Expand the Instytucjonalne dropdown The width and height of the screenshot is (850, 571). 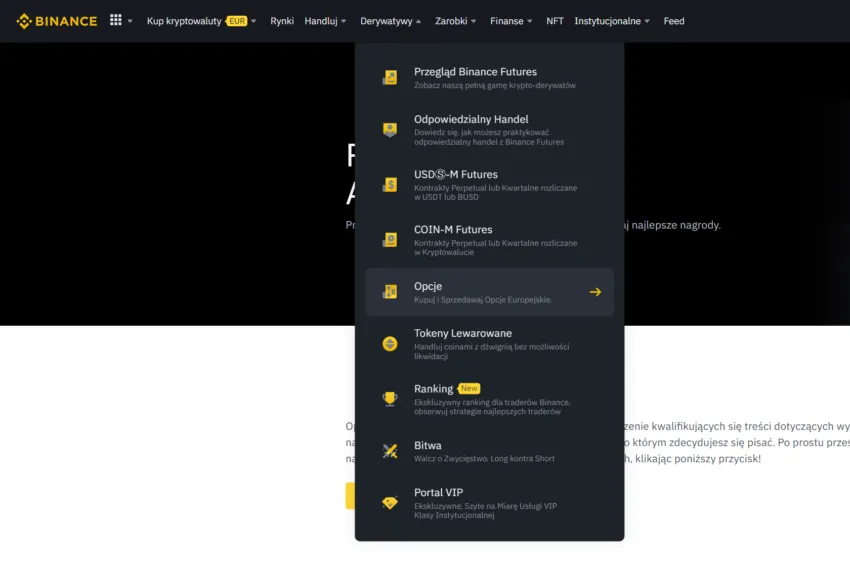pyautogui.click(x=612, y=21)
